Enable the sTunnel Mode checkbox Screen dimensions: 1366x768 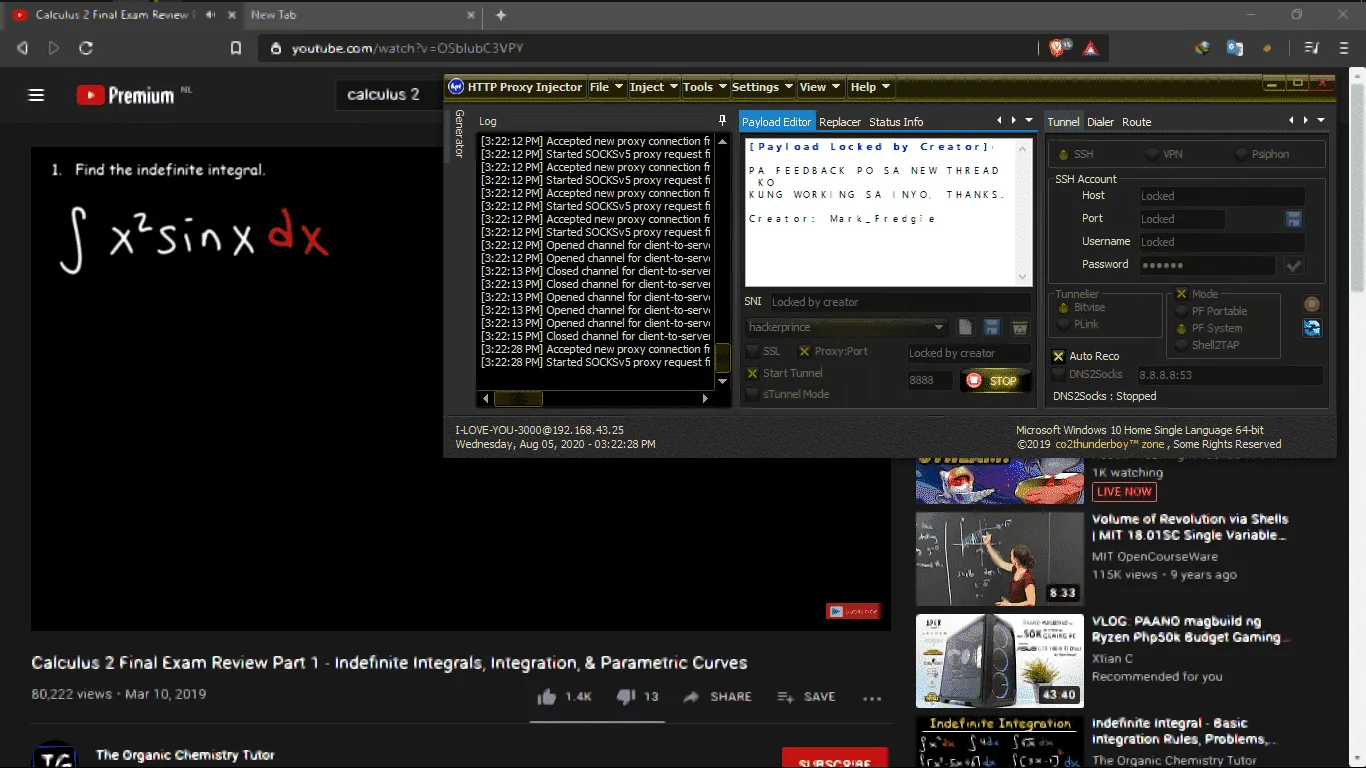[x=753, y=394]
